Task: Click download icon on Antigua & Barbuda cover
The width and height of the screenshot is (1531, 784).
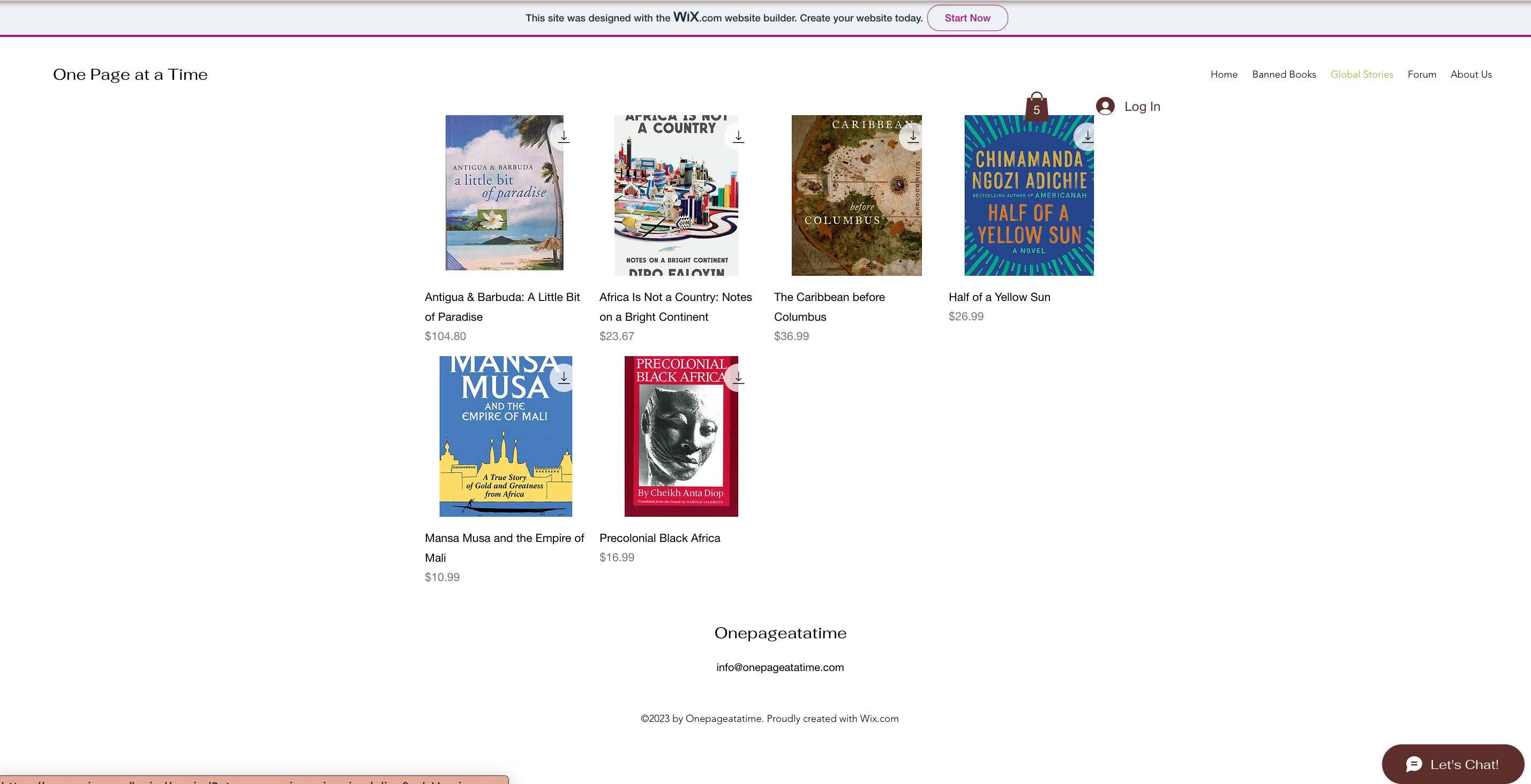Action: (x=564, y=137)
